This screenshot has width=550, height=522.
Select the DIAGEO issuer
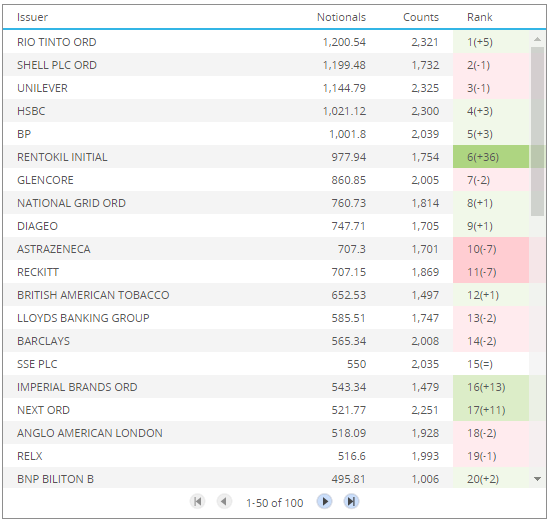tap(37, 226)
